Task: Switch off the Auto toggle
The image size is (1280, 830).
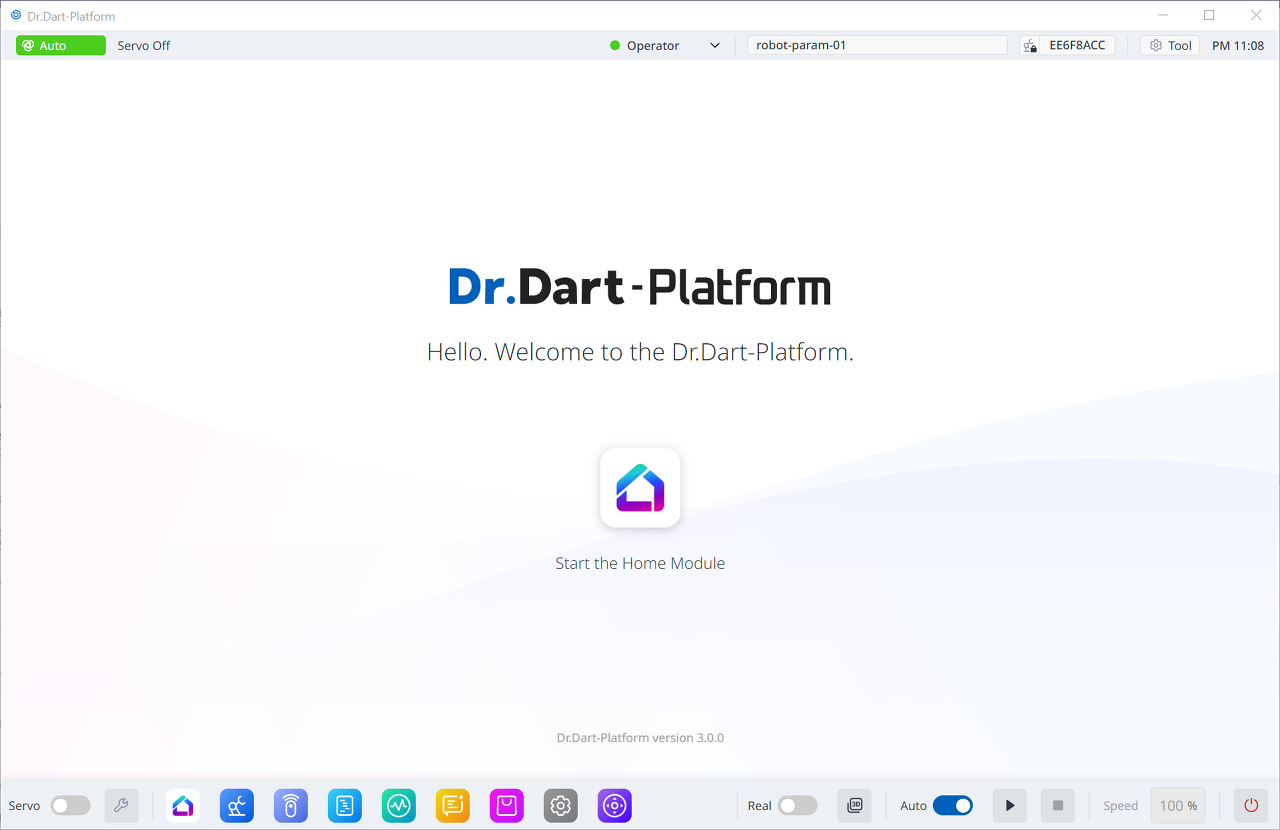Action: point(953,805)
